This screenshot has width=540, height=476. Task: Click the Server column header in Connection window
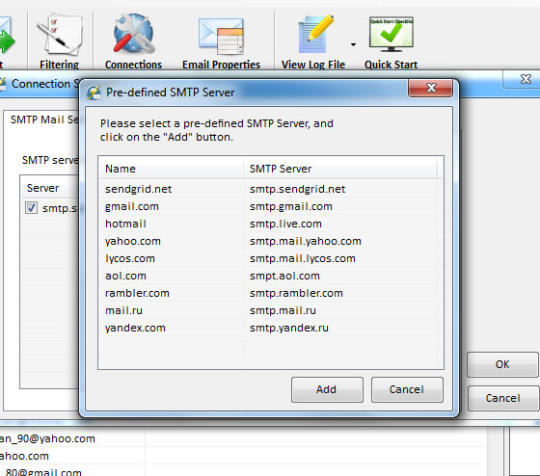click(x=49, y=188)
